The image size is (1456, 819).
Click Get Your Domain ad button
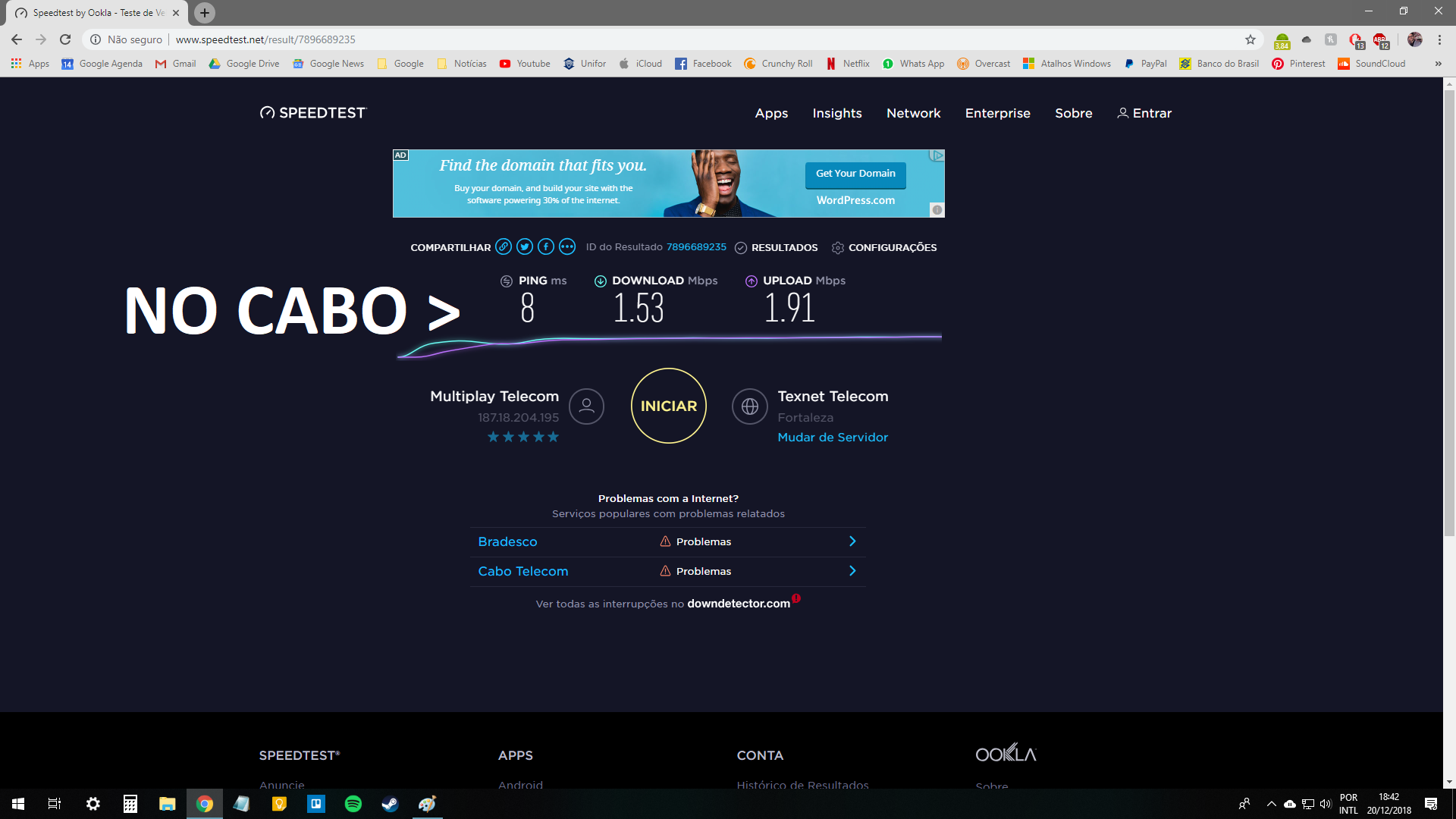pos(855,174)
